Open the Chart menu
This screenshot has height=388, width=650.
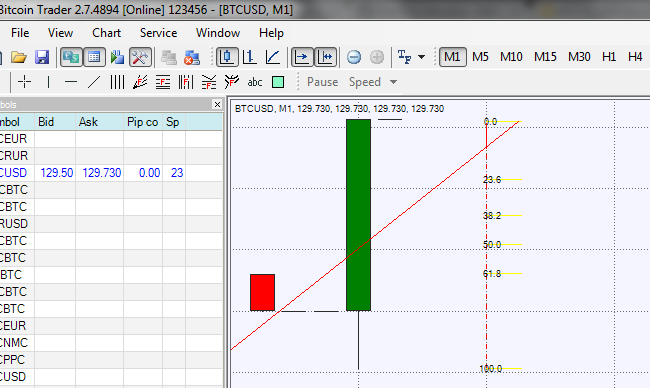pos(107,33)
